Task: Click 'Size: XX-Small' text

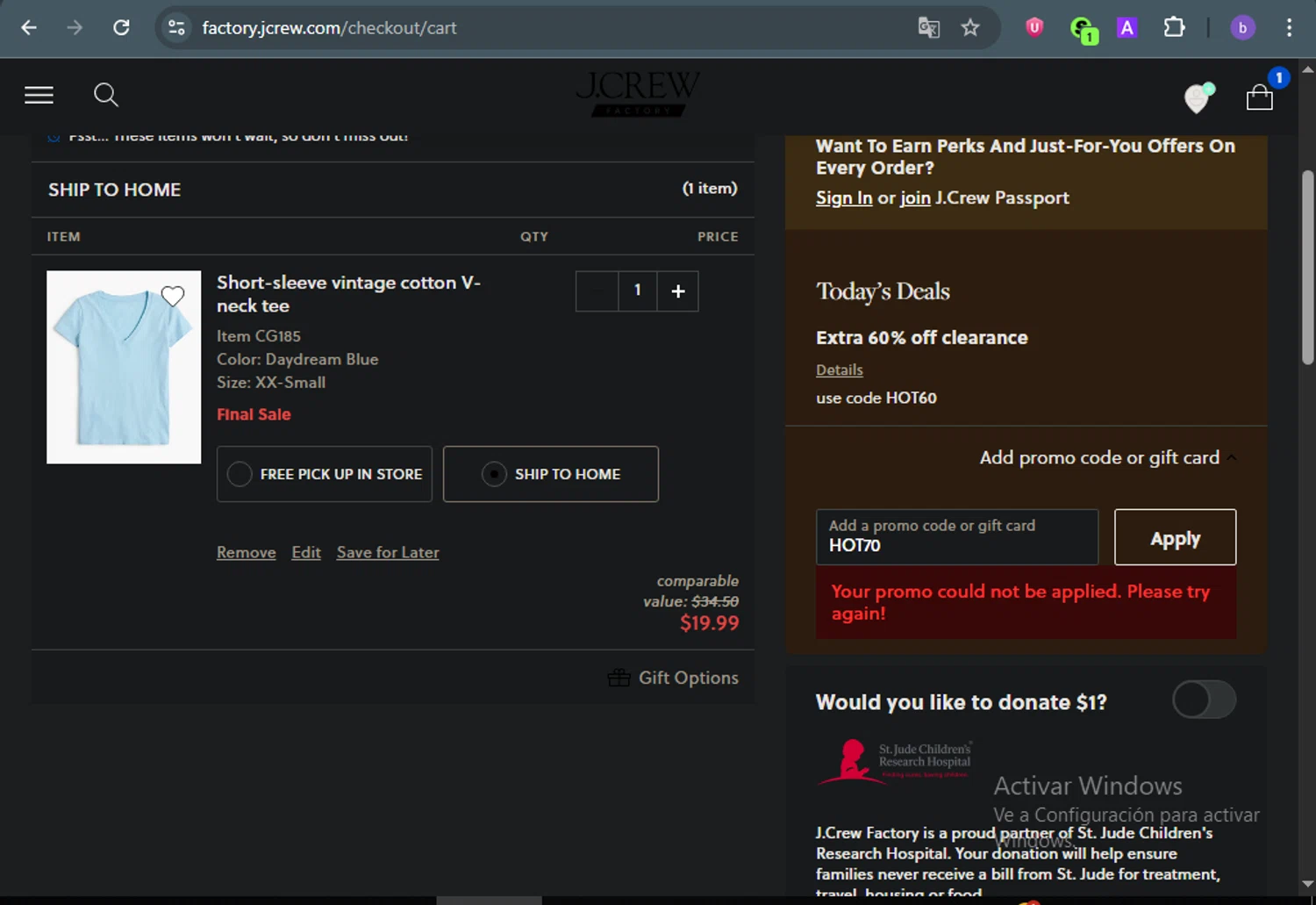Action: [x=271, y=383]
